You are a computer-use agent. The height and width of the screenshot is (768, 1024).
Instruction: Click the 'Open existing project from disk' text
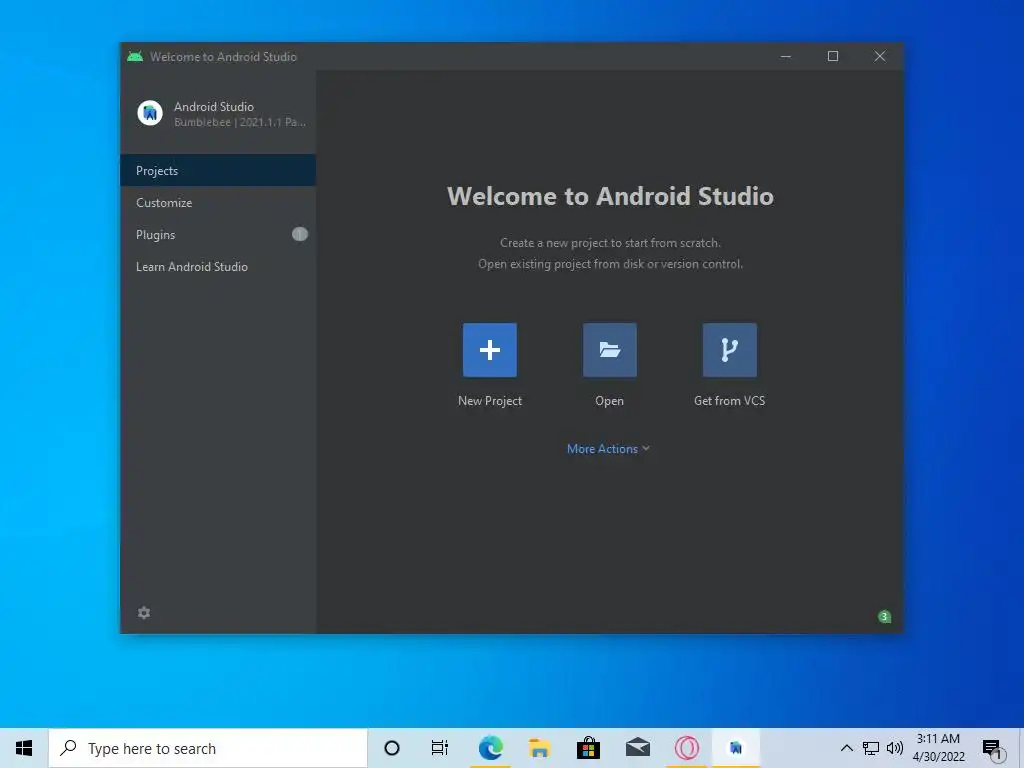coord(610,264)
